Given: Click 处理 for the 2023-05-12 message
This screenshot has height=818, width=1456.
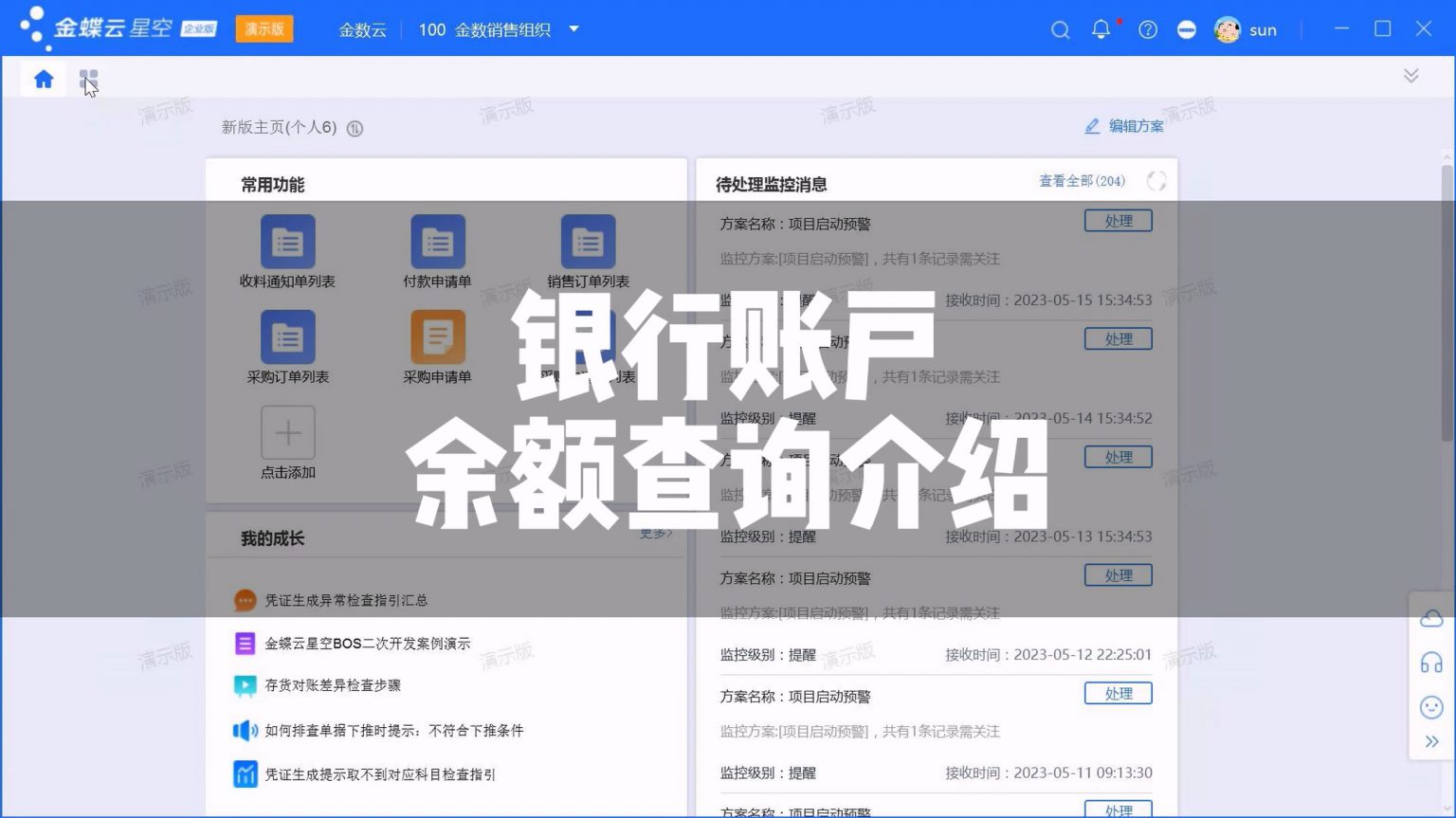Looking at the screenshot, I should pos(1119,575).
